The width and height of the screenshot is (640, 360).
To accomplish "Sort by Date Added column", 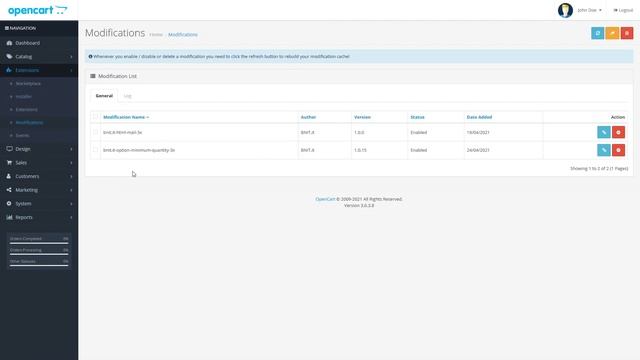I will [479, 117].
